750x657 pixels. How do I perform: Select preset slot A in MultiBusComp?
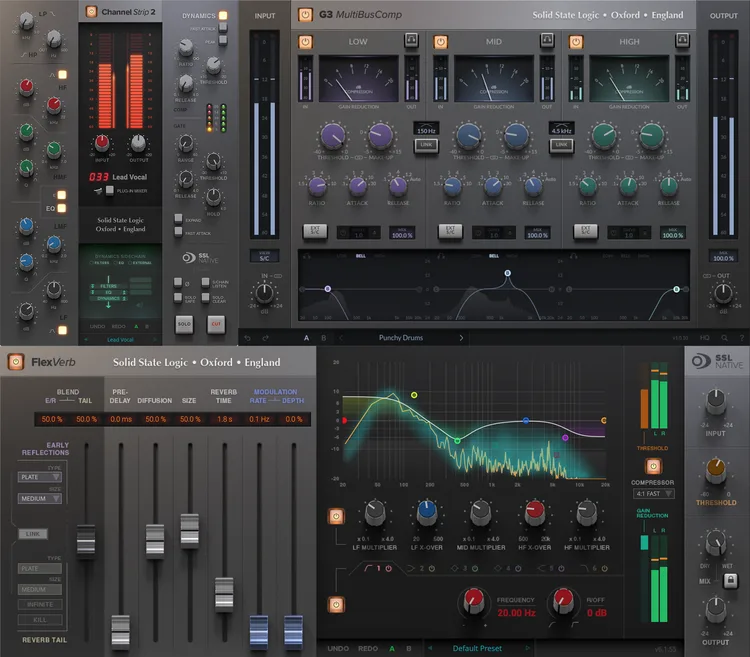[307, 338]
